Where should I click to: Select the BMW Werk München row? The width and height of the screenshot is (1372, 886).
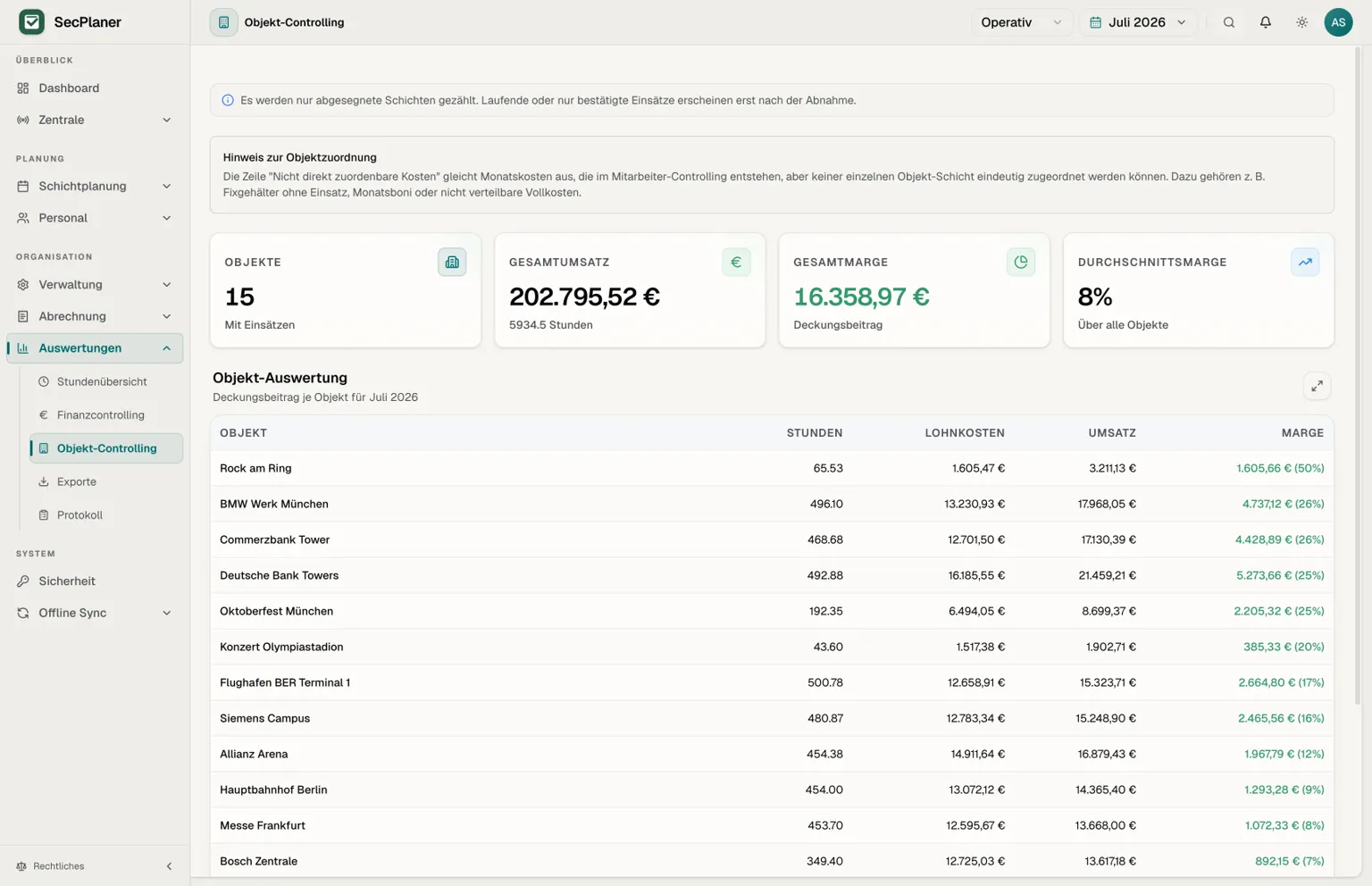pyautogui.click(x=772, y=504)
